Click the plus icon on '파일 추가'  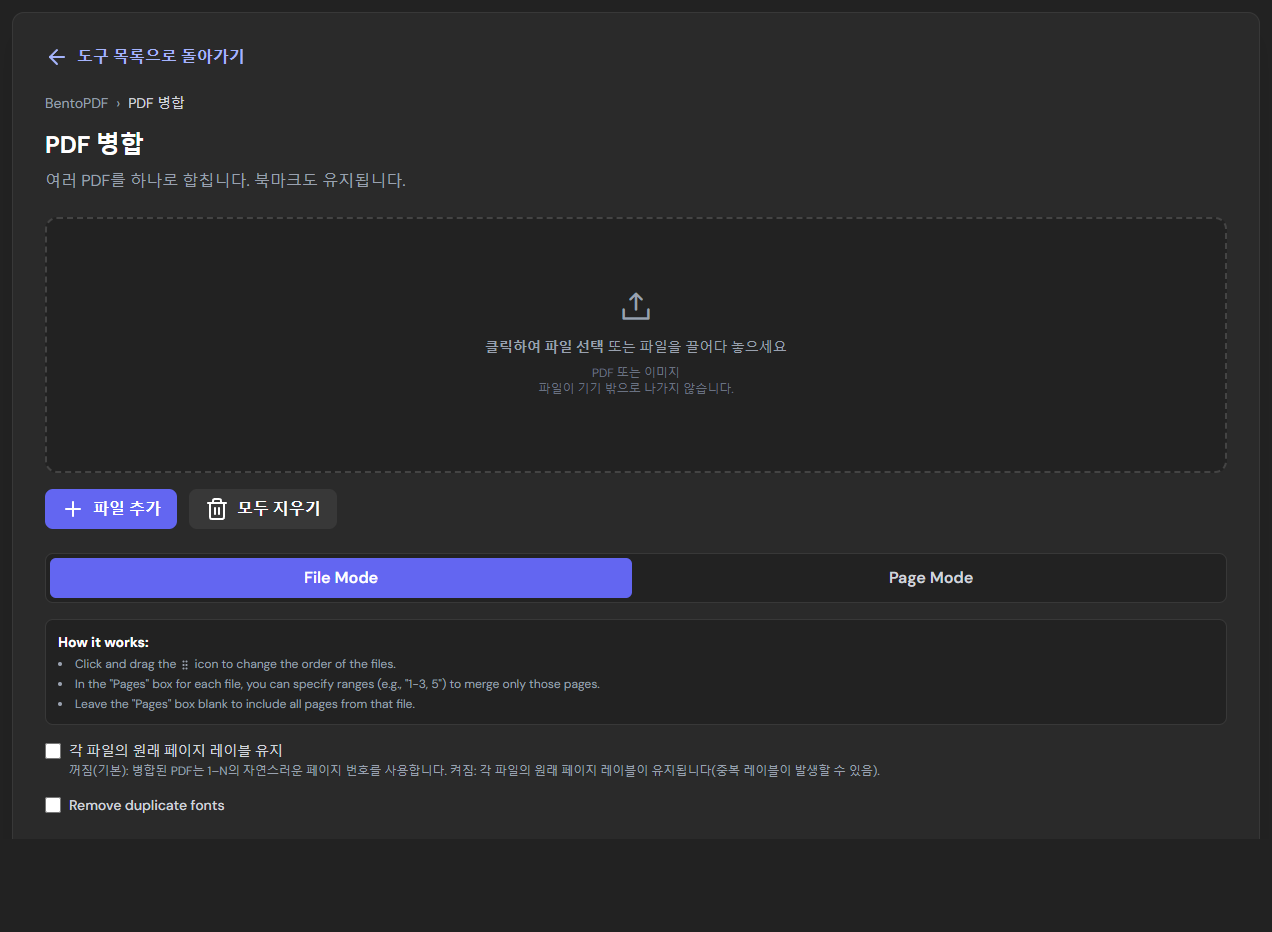[73, 509]
